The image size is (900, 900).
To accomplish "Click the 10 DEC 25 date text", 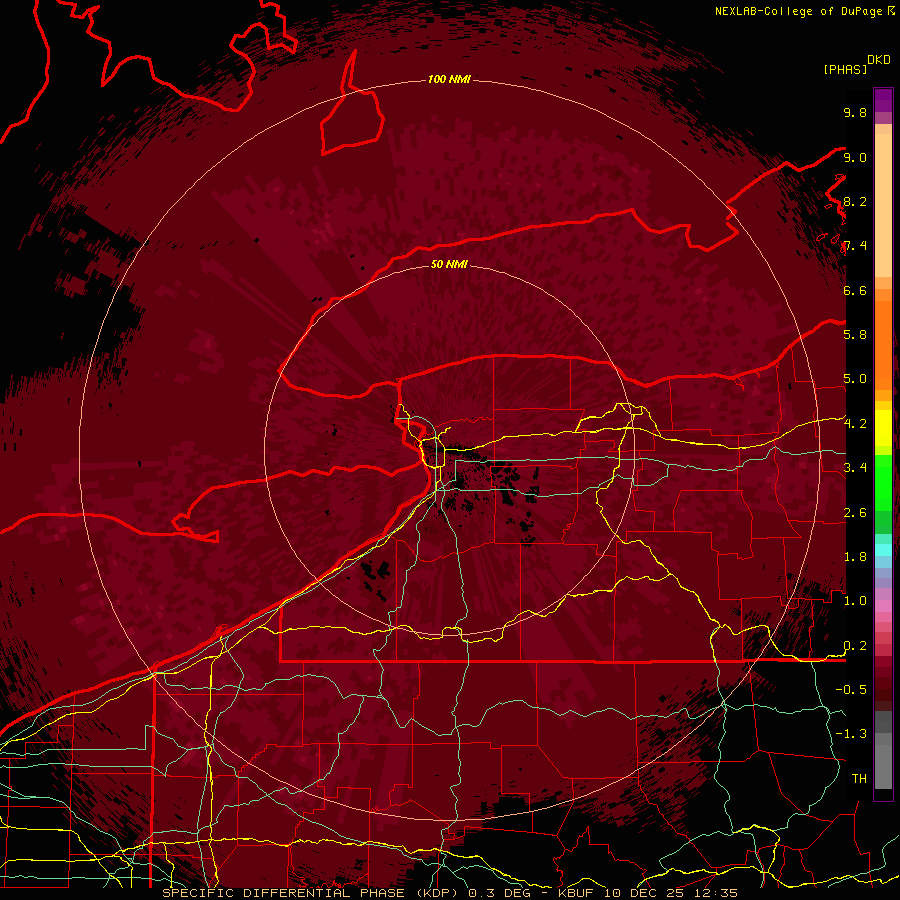I will 642,893.
